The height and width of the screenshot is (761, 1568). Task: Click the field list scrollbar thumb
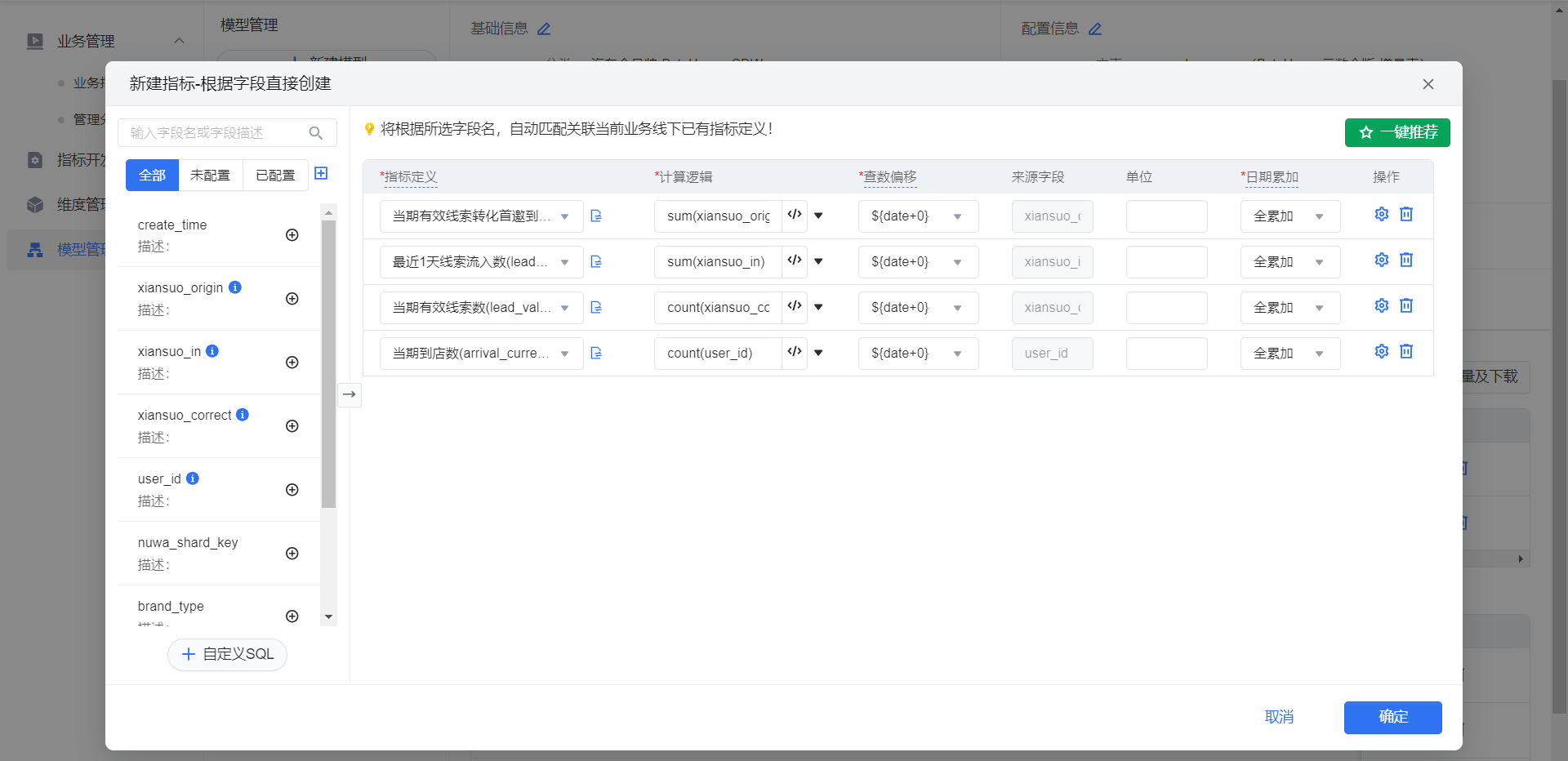(x=328, y=364)
